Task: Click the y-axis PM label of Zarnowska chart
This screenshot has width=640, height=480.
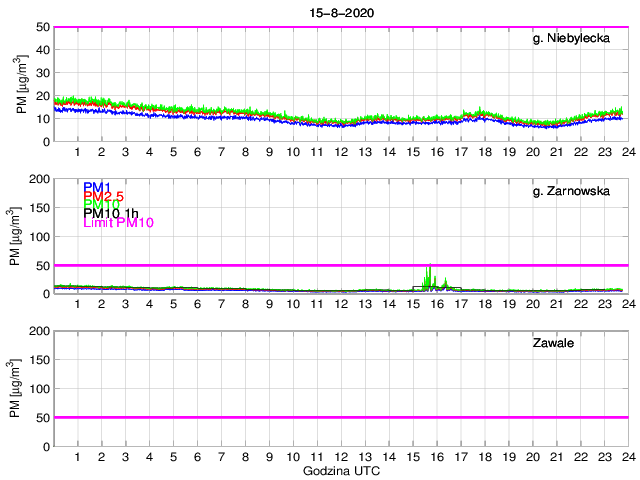Action: tap(21, 236)
